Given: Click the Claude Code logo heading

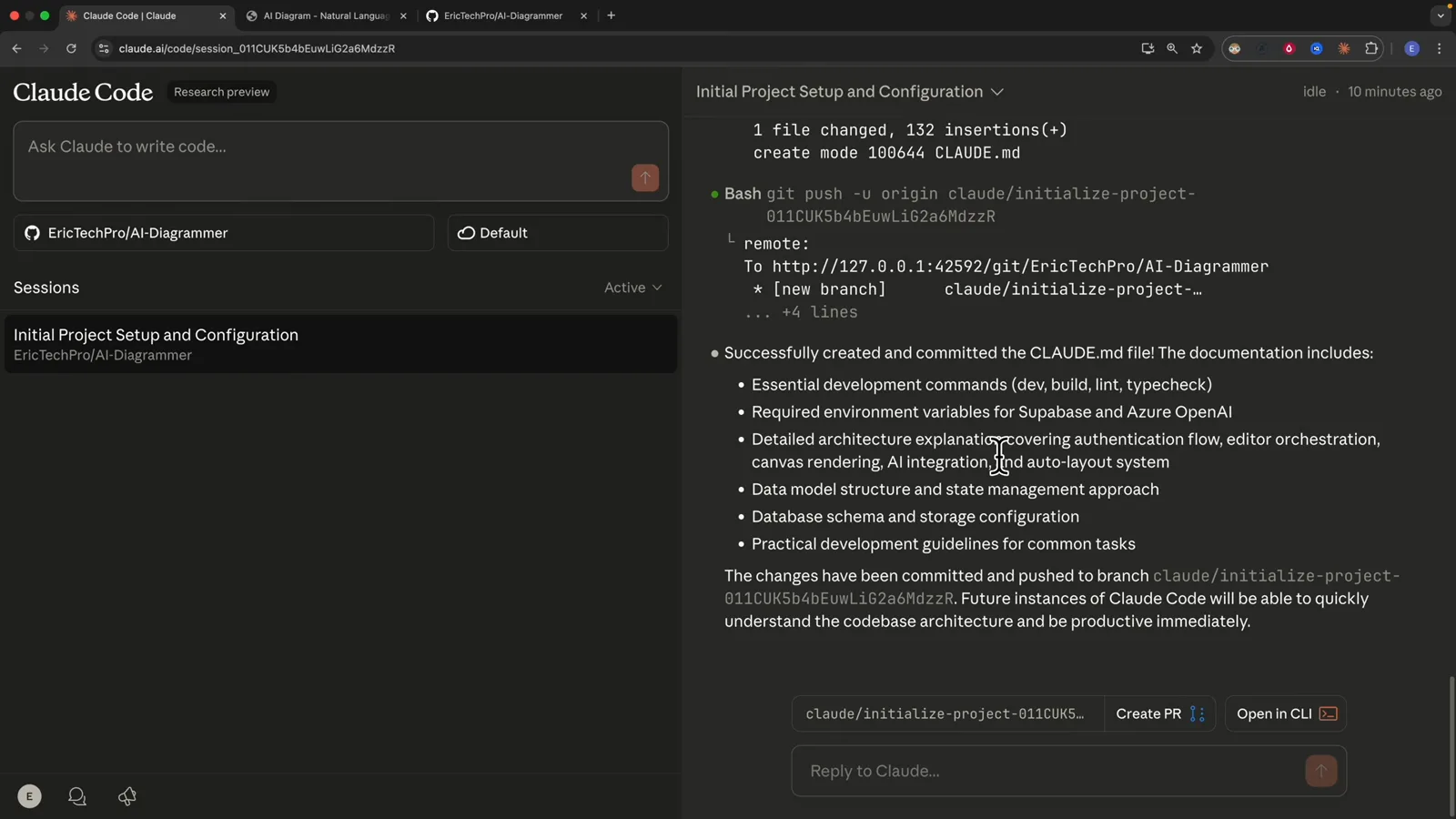Looking at the screenshot, I should (x=83, y=92).
